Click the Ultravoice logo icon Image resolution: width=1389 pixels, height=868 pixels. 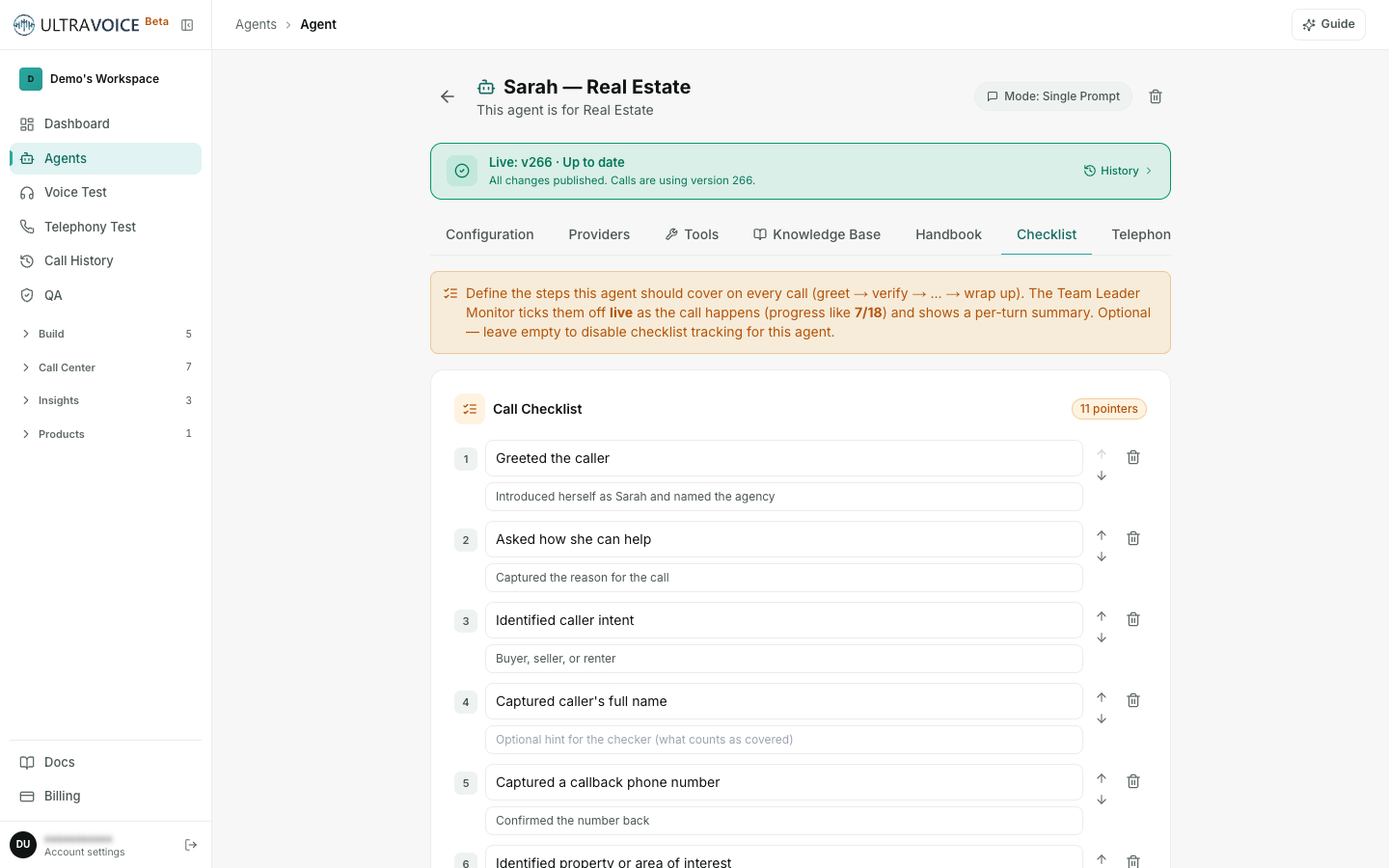[23, 24]
